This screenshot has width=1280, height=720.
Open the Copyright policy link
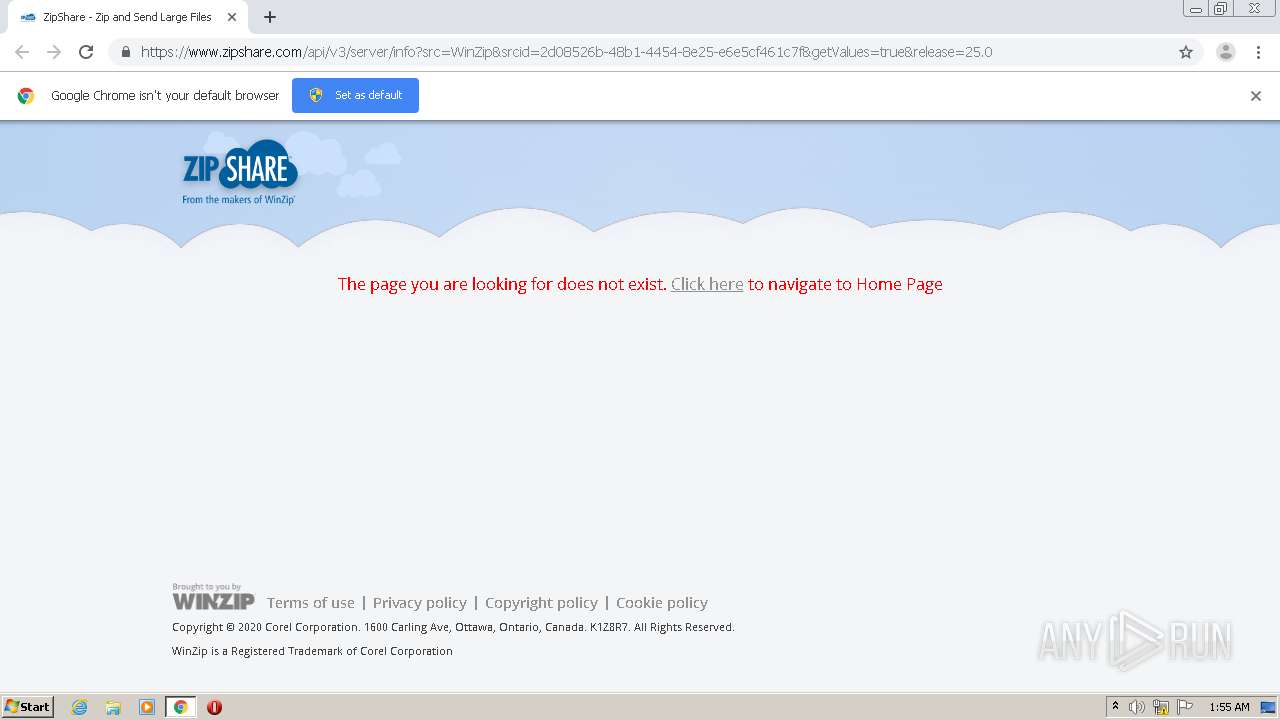point(541,603)
